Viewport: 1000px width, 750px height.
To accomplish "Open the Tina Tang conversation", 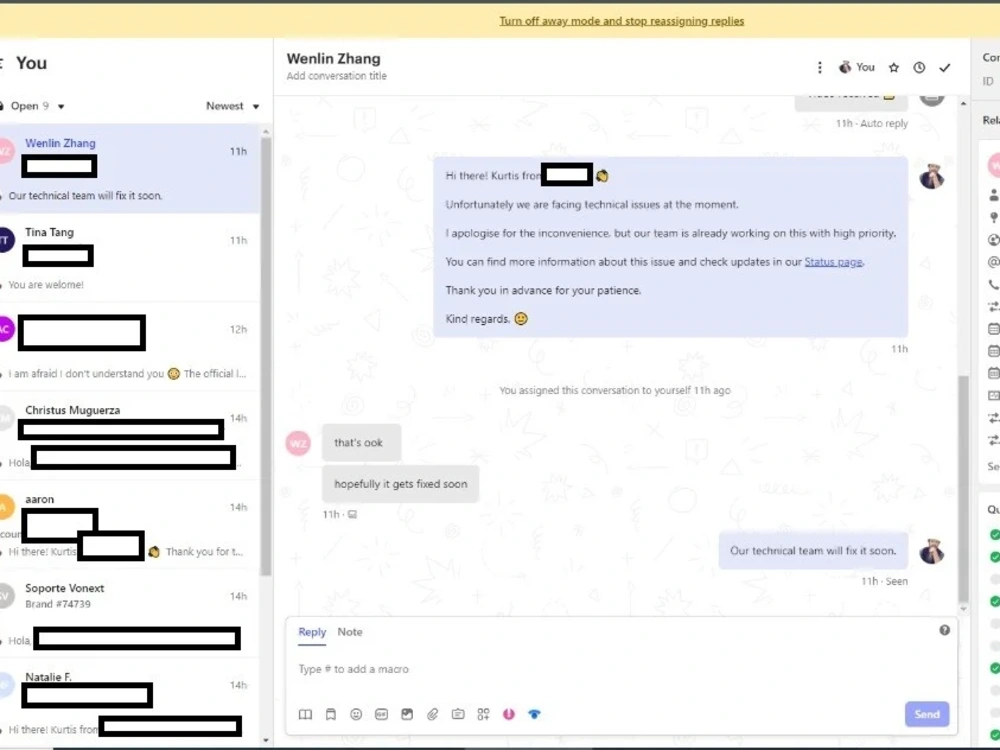I will [130, 258].
